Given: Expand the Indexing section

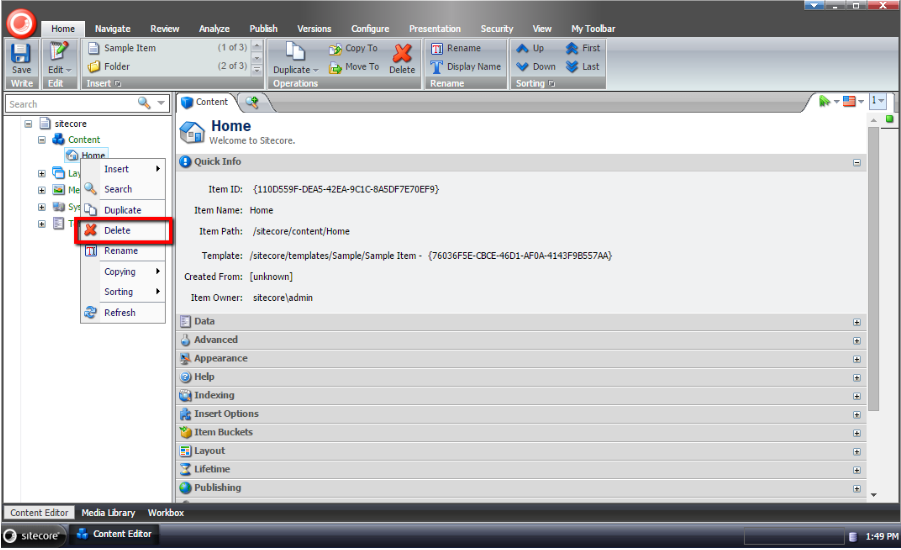Looking at the screenshot, I should coord(857,396).
